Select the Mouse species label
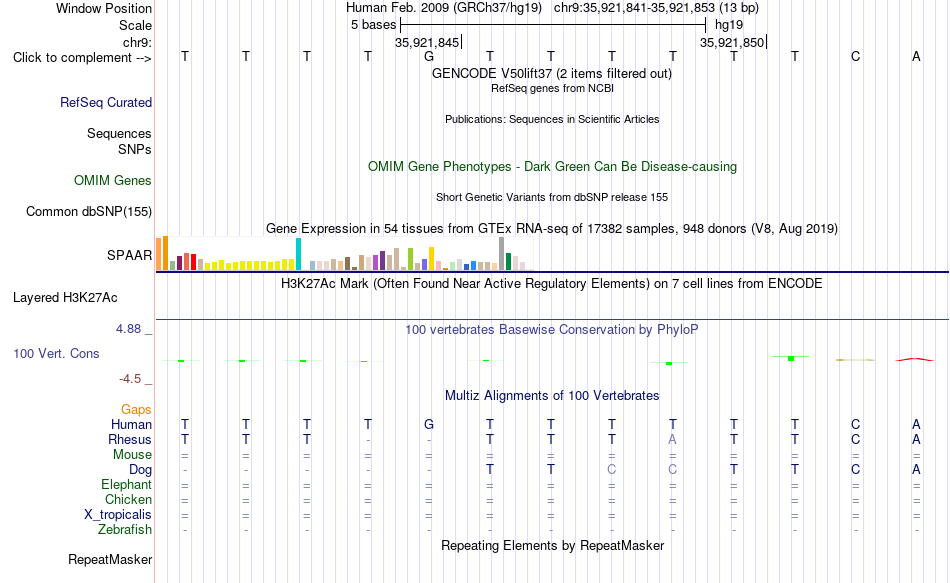This screenshot has width=950, height=583. [x=133, y=455]
